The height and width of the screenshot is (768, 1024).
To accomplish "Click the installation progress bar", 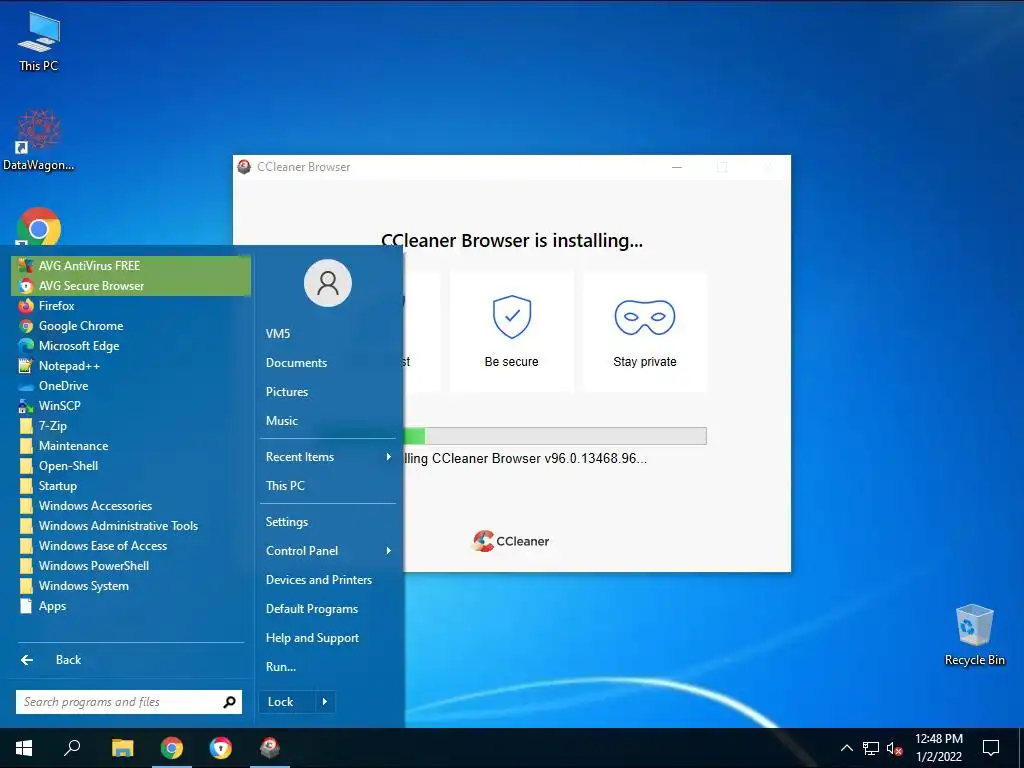I will click(554, 436).
